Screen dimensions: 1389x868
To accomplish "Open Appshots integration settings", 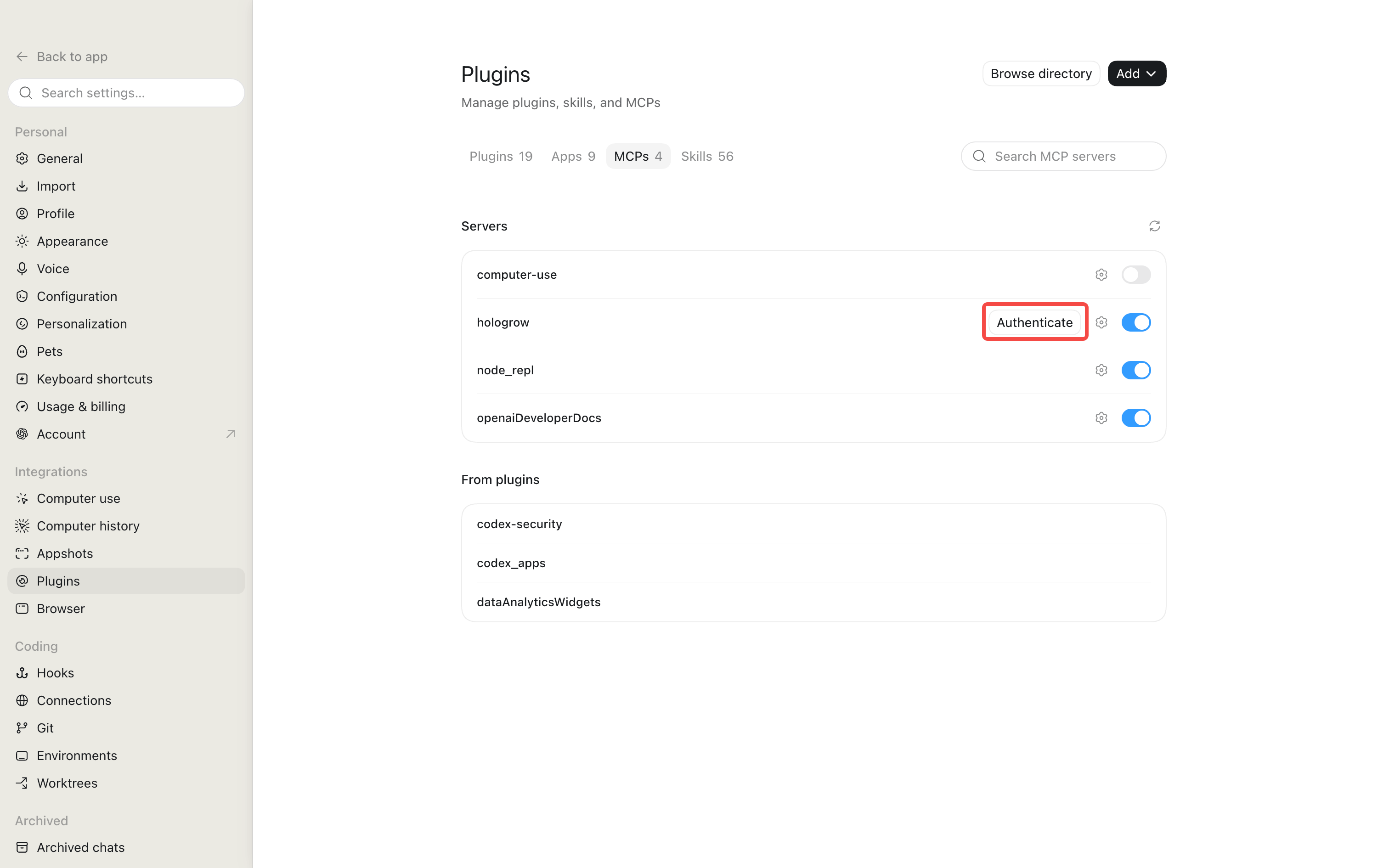I will point(126,553).
